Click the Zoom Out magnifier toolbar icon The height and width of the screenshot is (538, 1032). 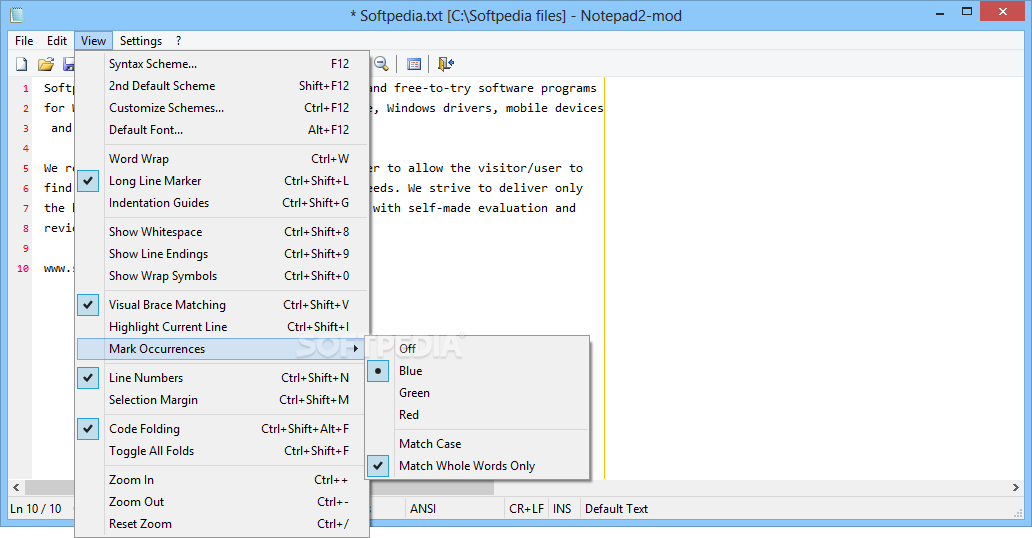(x=381, y=64)
